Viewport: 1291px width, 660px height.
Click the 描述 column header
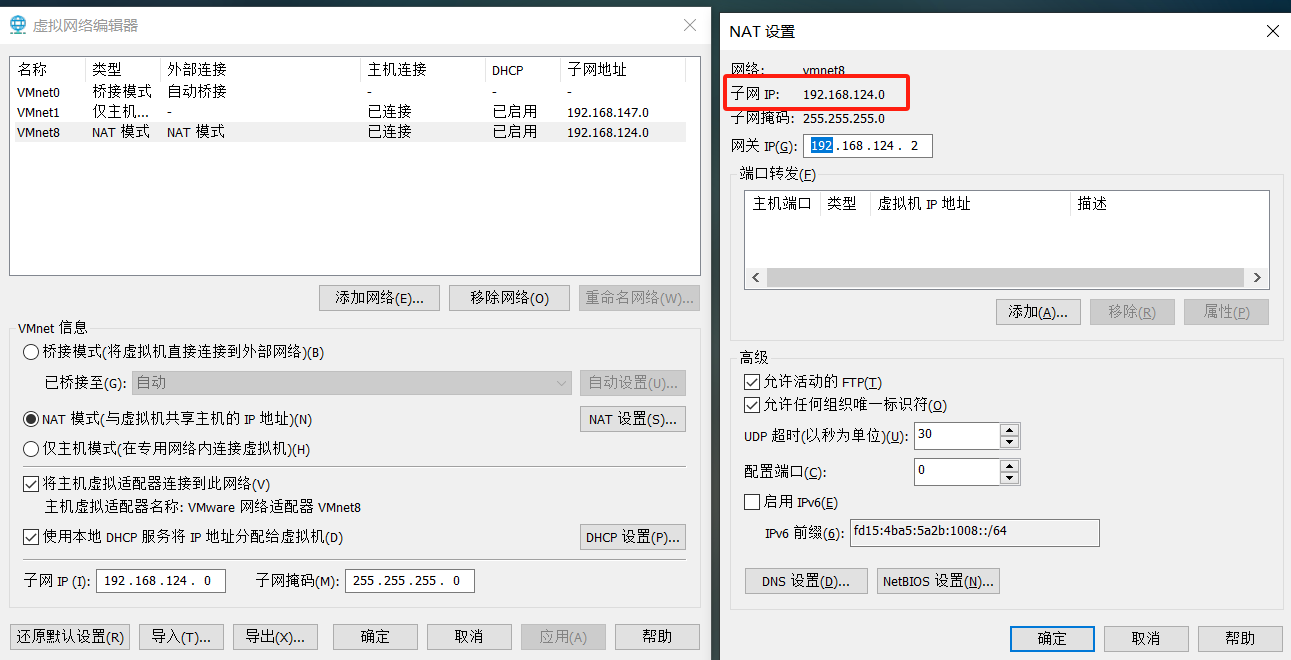(1169, 204)
